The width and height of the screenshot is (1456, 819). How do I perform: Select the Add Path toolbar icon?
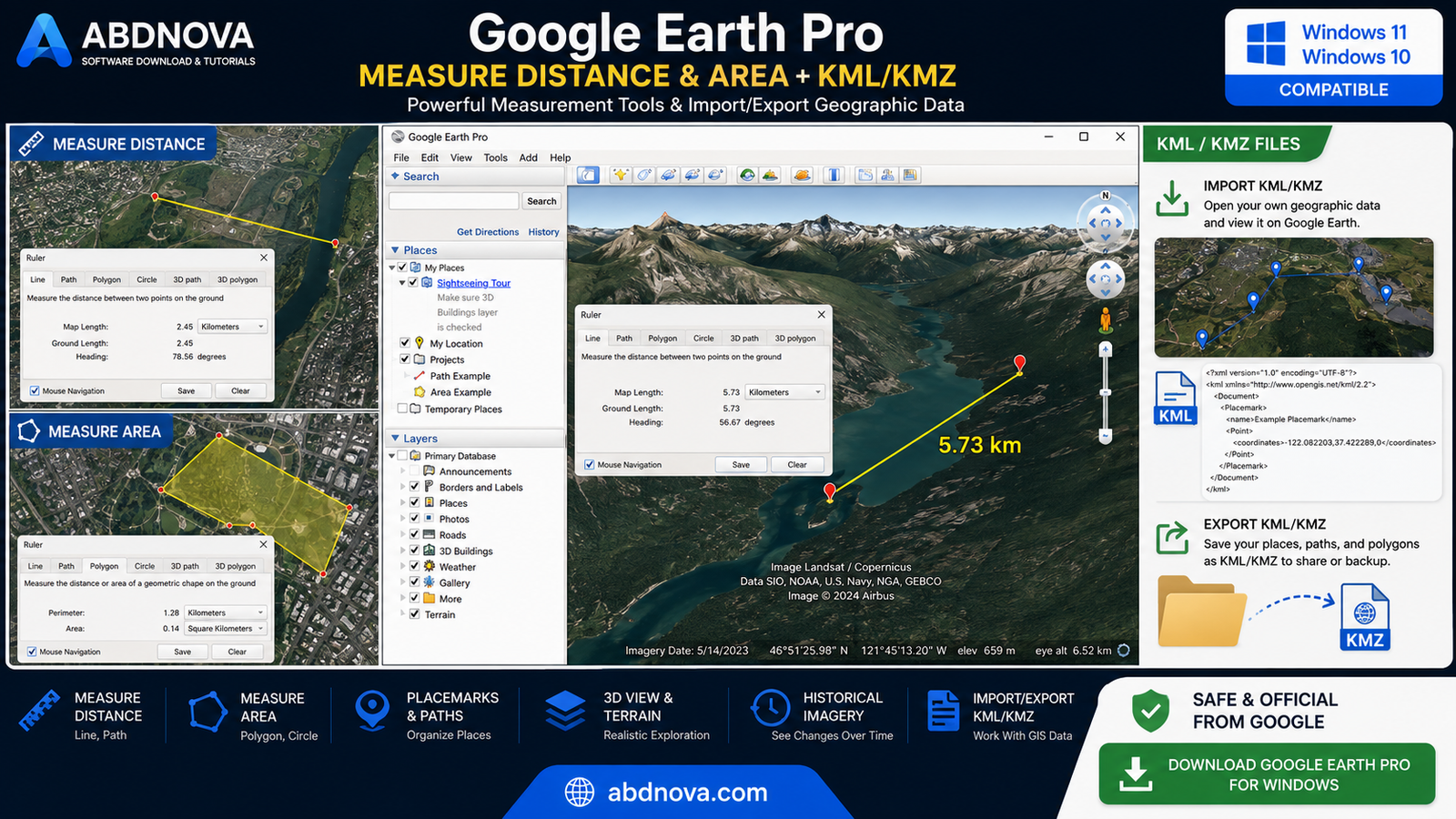(x=668, y=175)
